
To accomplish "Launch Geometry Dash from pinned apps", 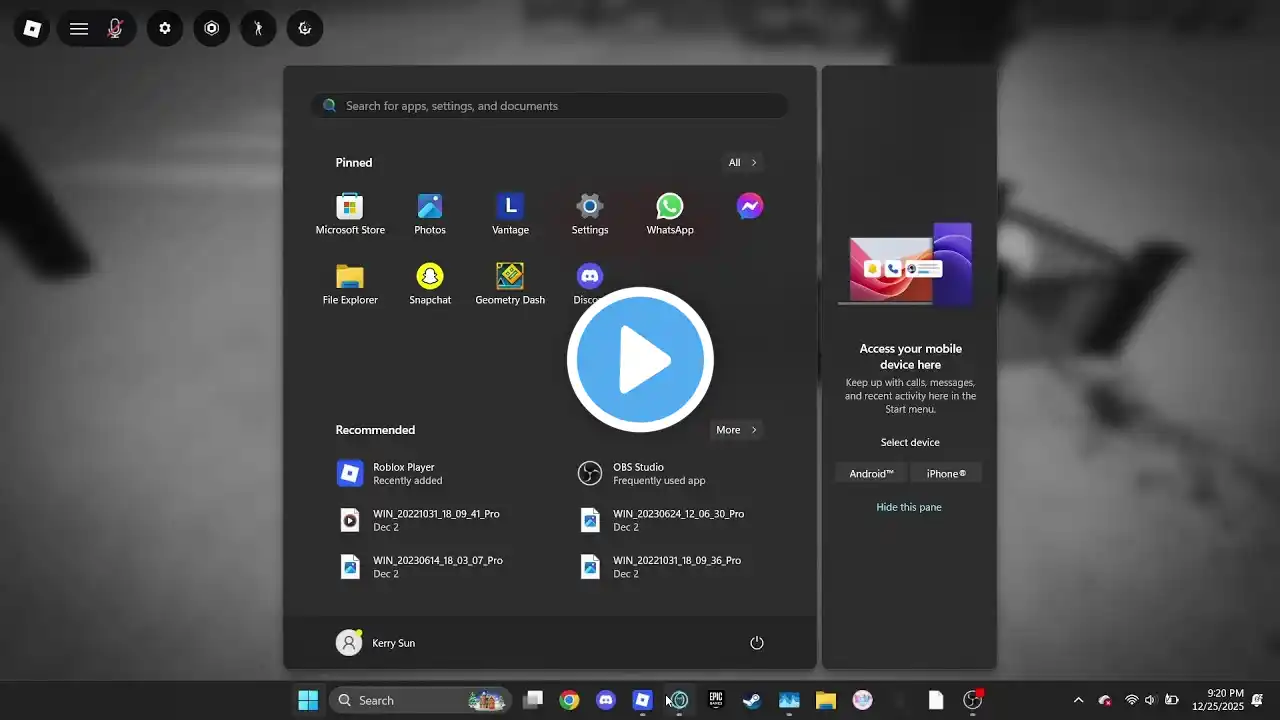I will (x=510, y=284).
